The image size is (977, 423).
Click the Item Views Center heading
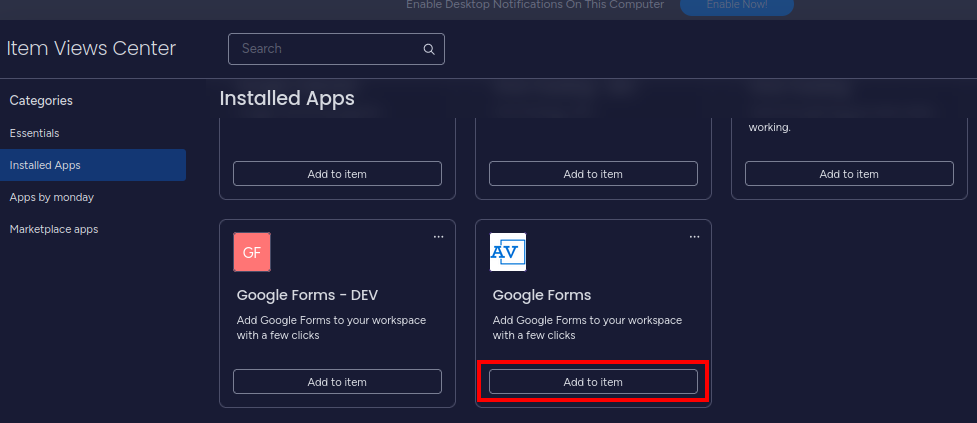click(x=91, y=49)
